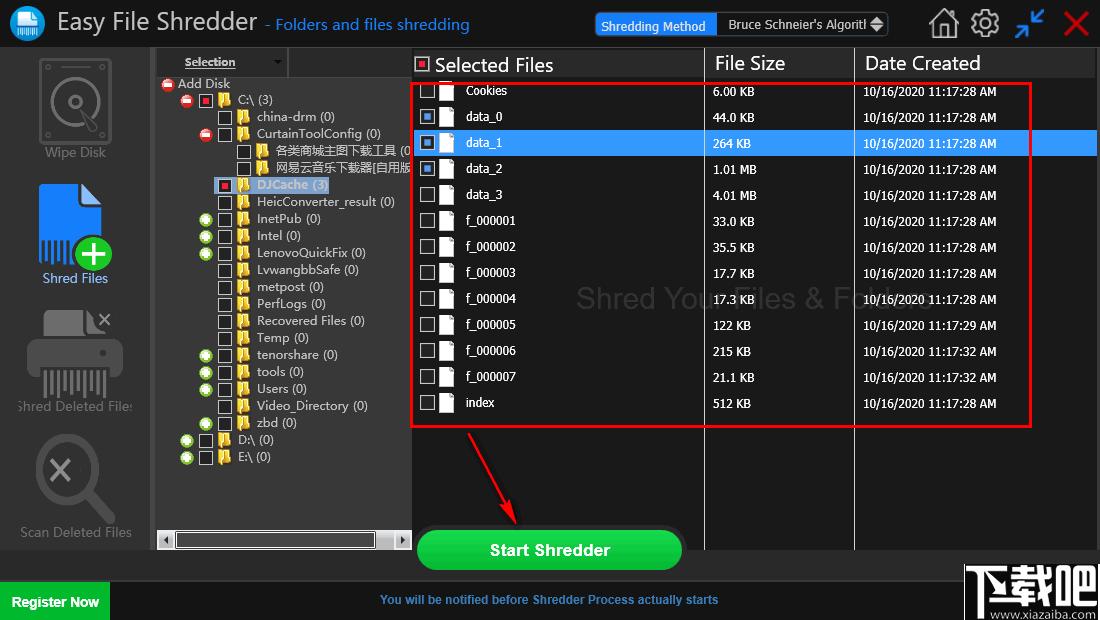Click the D:\ drive folder icon

pyautogui.click(x=224, y=440)
